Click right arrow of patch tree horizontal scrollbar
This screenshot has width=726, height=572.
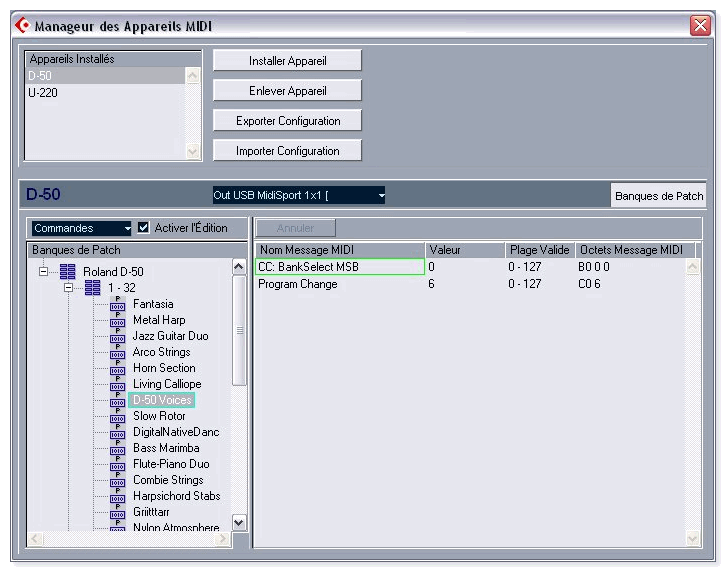click(223, 539)
